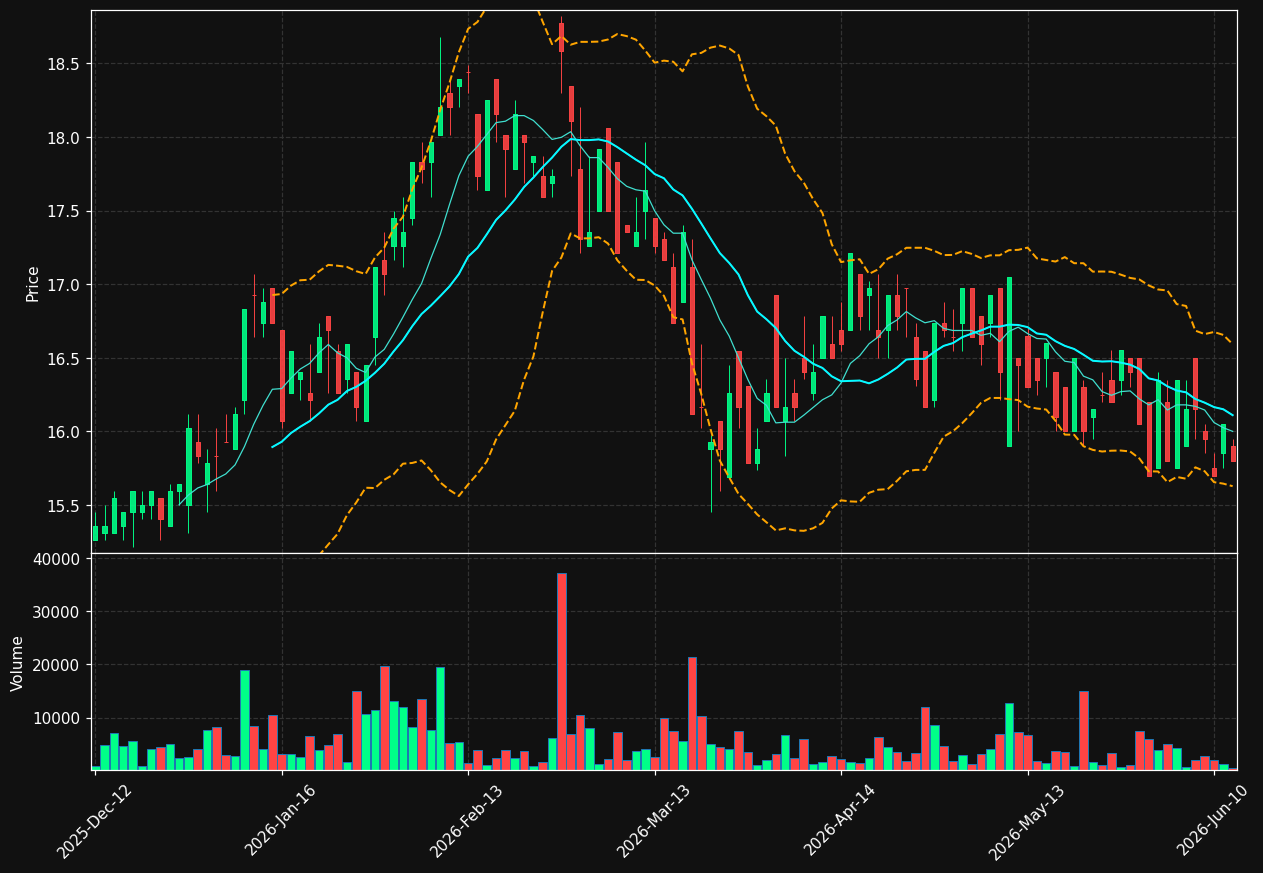This screenshot has height=873, width=1263.
Task: Click the 30000 volume tick label
Action: [x=57, y=612]
